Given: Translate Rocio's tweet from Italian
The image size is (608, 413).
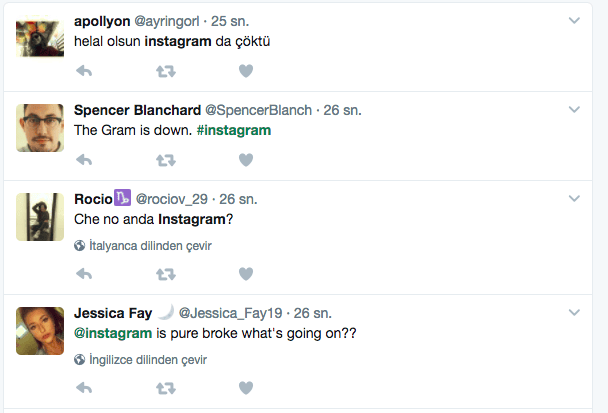Looking at the screenshot, I should pos(149,245).
